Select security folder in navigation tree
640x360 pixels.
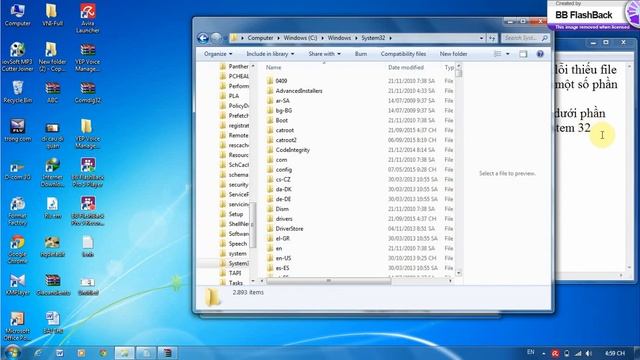[238, 184]
